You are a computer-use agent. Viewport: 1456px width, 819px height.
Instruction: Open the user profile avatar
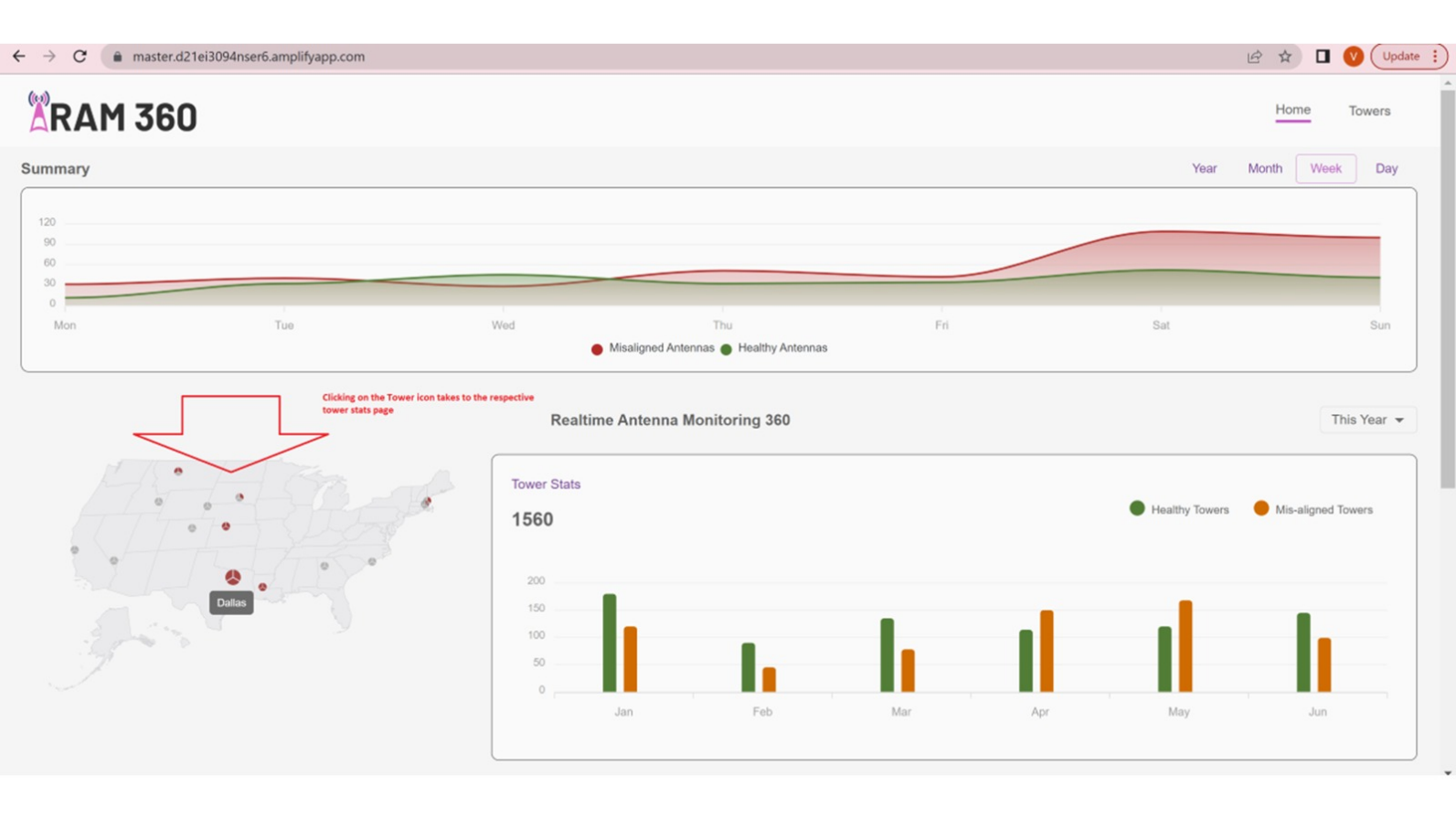click(x=1353, y=57)
